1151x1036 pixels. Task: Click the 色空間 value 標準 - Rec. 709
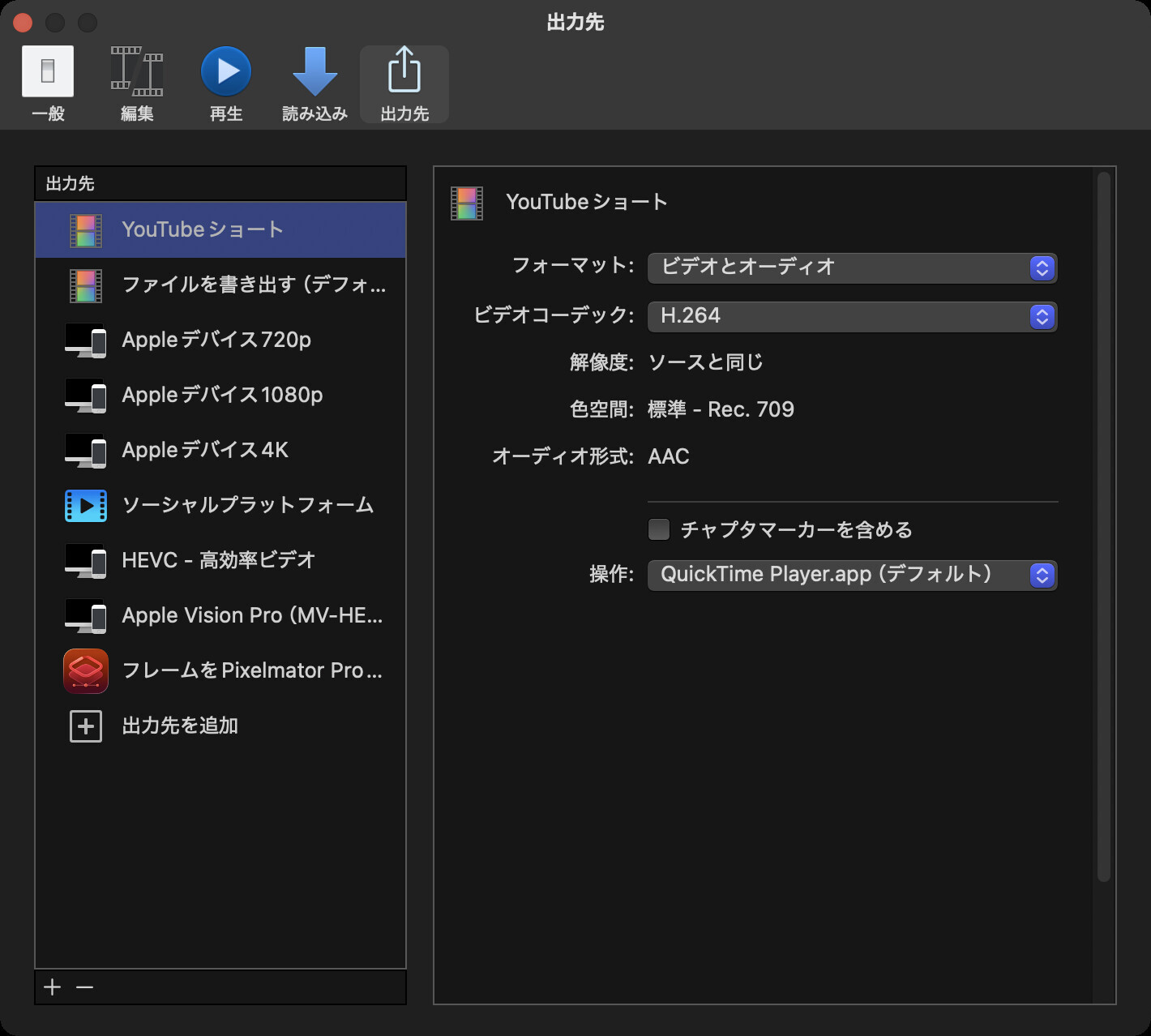721,409
